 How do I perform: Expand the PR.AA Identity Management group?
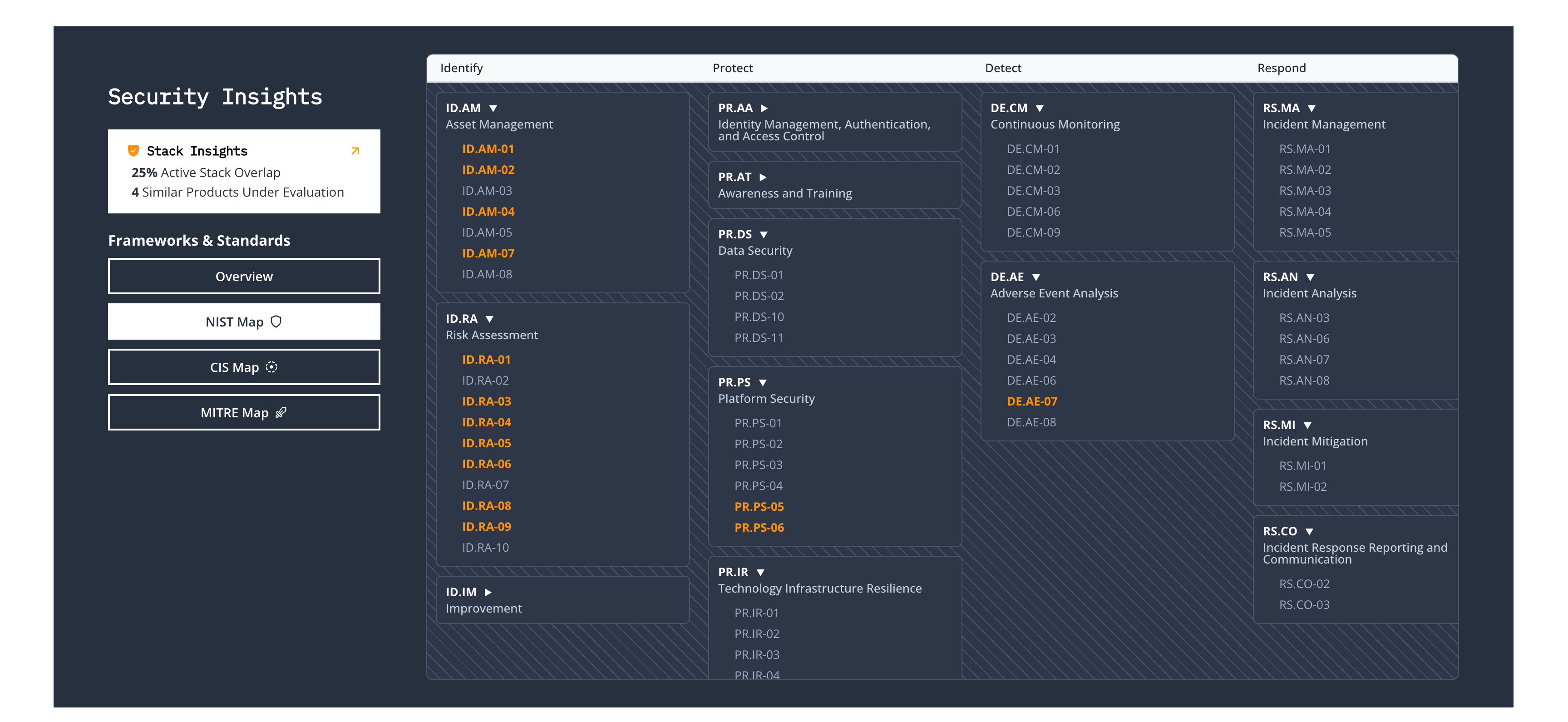(x=764, y=109)
